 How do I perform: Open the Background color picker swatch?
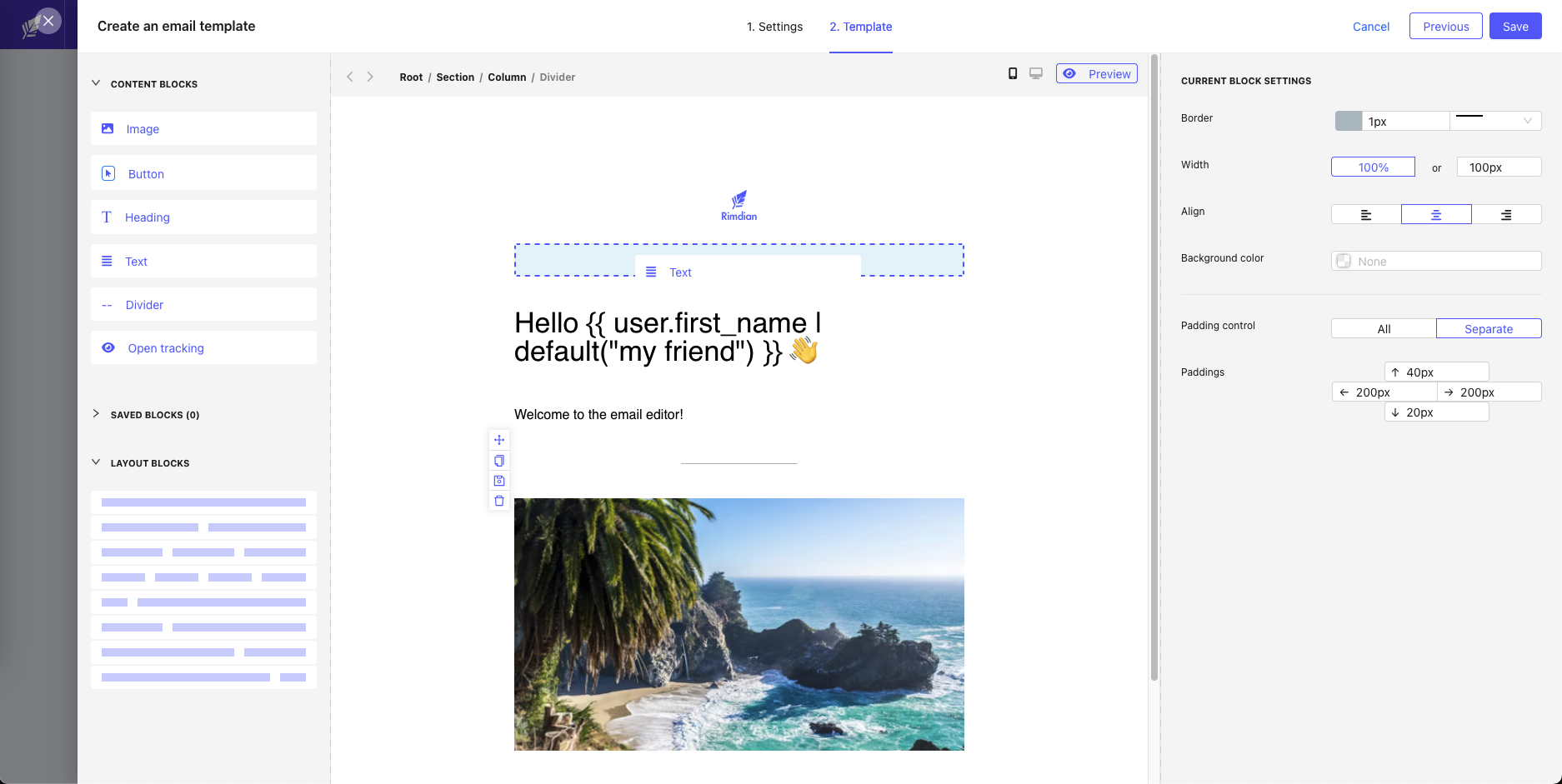coord(1344,261)
